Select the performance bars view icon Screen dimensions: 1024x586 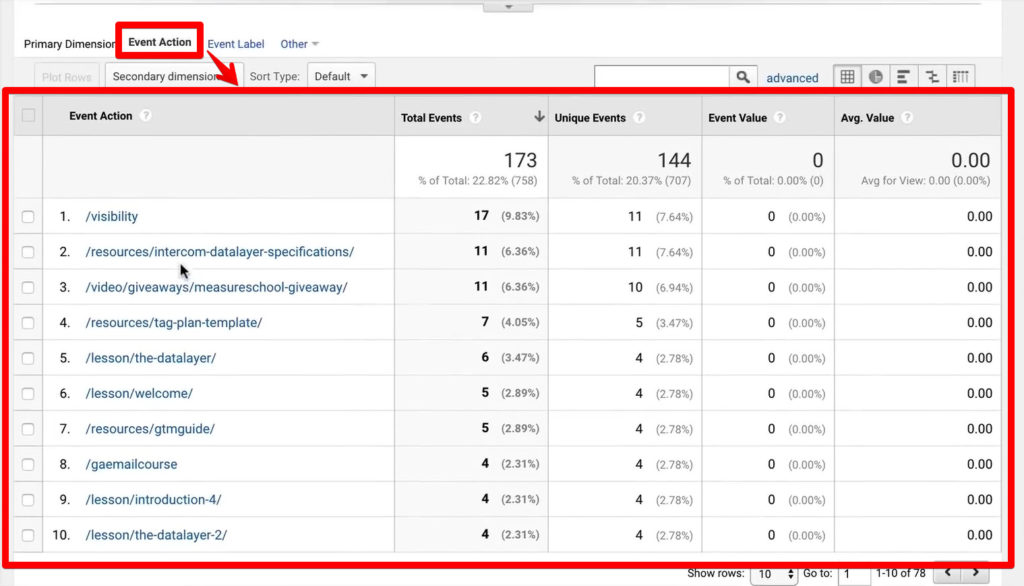point(904,76)
